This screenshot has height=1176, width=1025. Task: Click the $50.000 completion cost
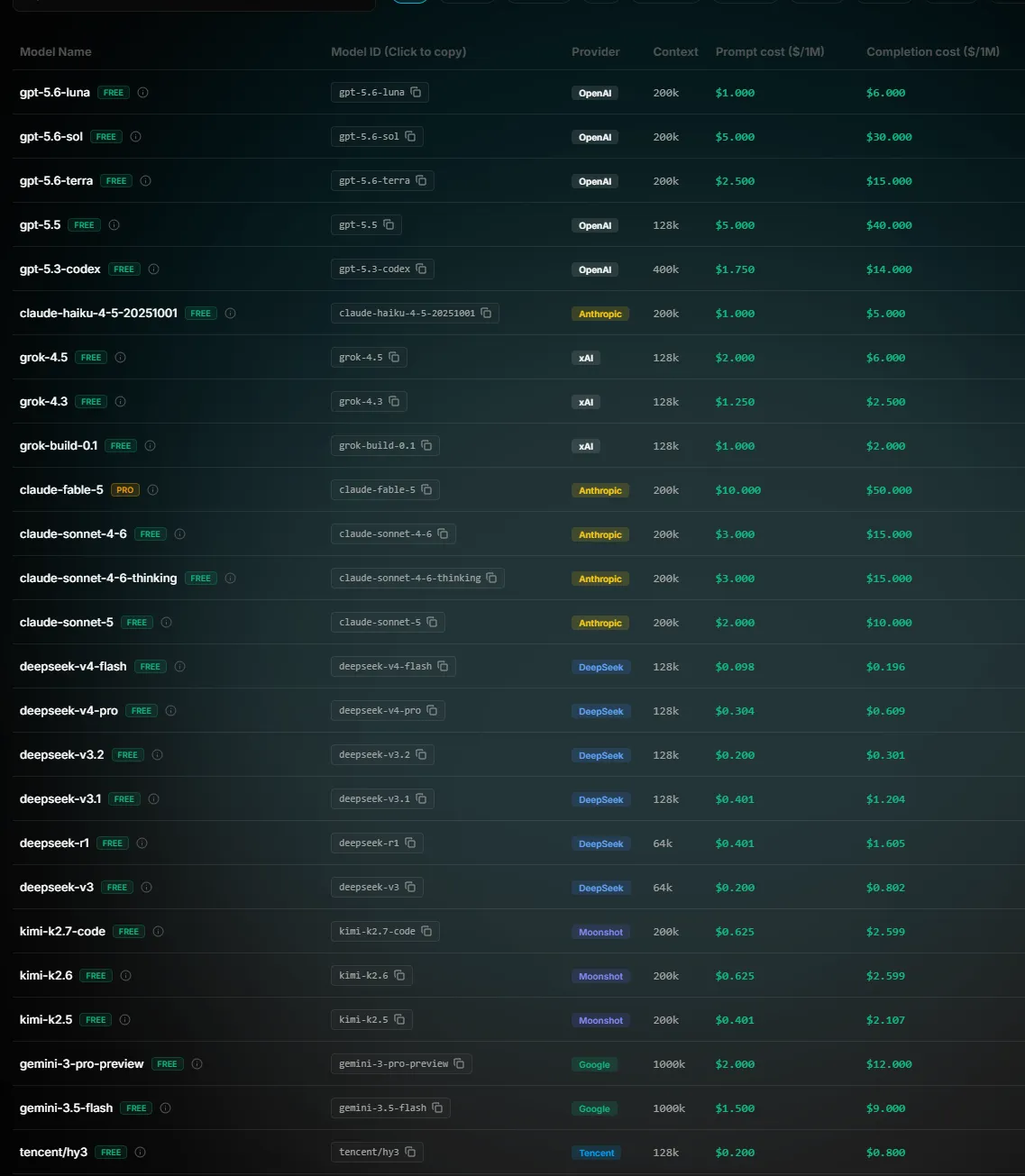pos(889,490)
